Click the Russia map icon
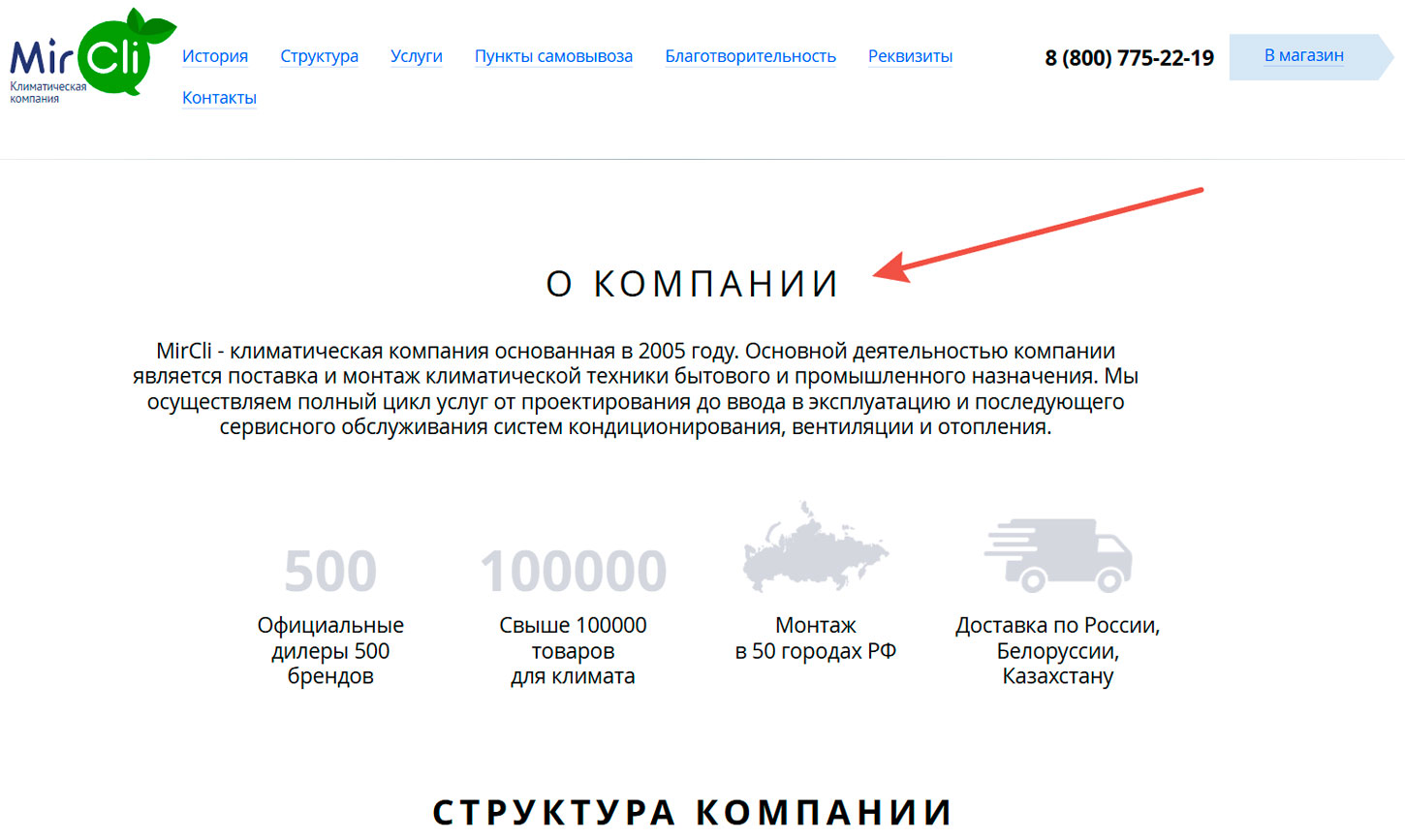 [816, 547]
